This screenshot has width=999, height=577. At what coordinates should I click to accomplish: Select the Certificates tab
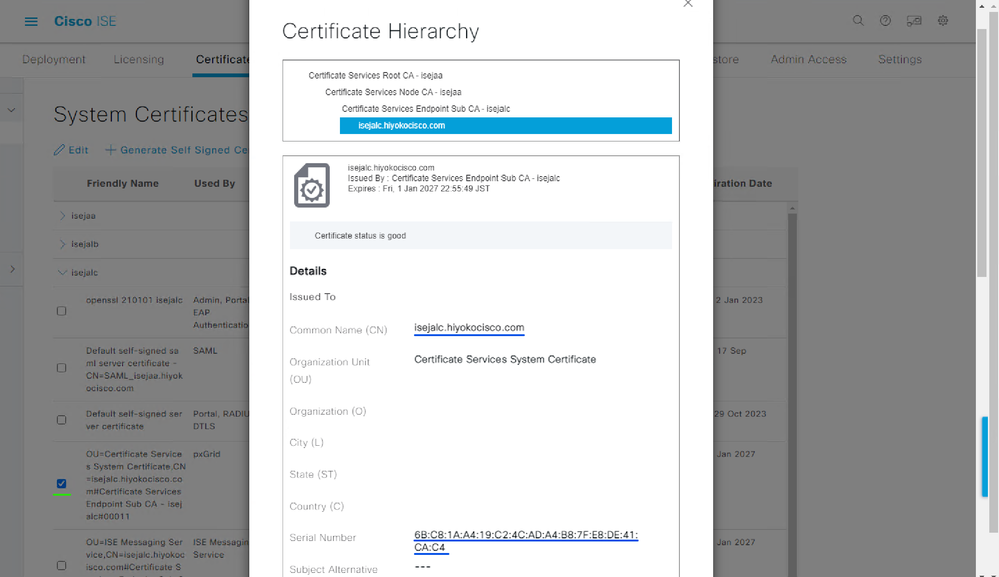click(x=222, y=59)
